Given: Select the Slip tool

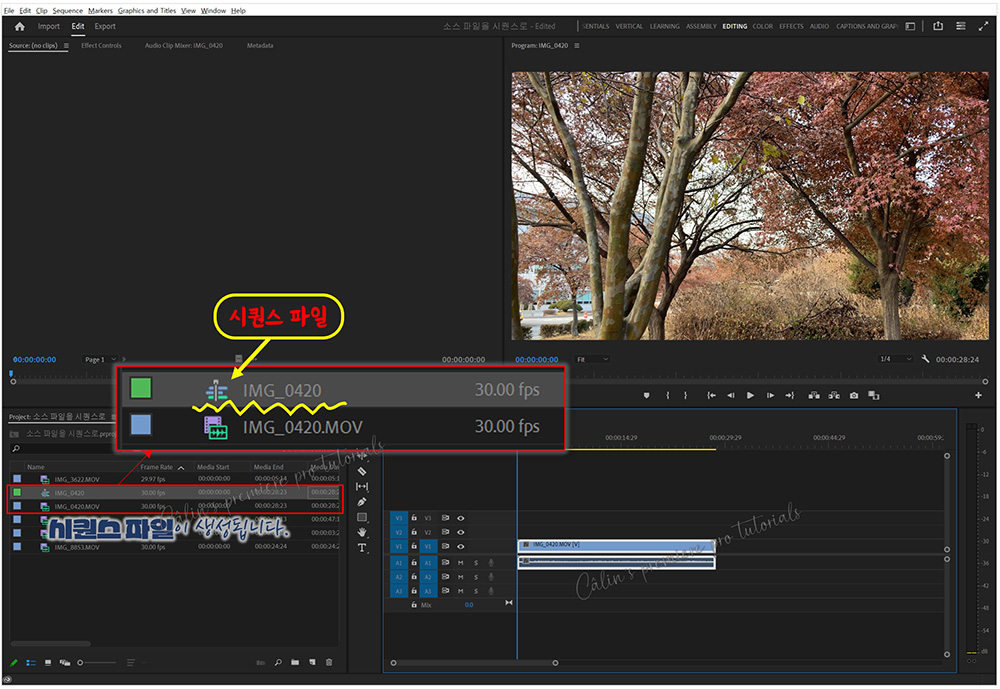Looking at the screenshot, I should (362, 487).
